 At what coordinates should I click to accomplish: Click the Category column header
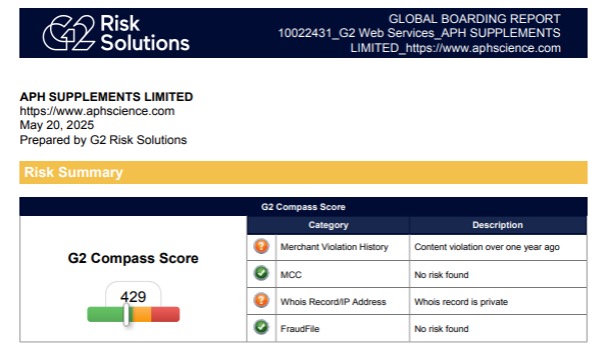pos(328,225)
